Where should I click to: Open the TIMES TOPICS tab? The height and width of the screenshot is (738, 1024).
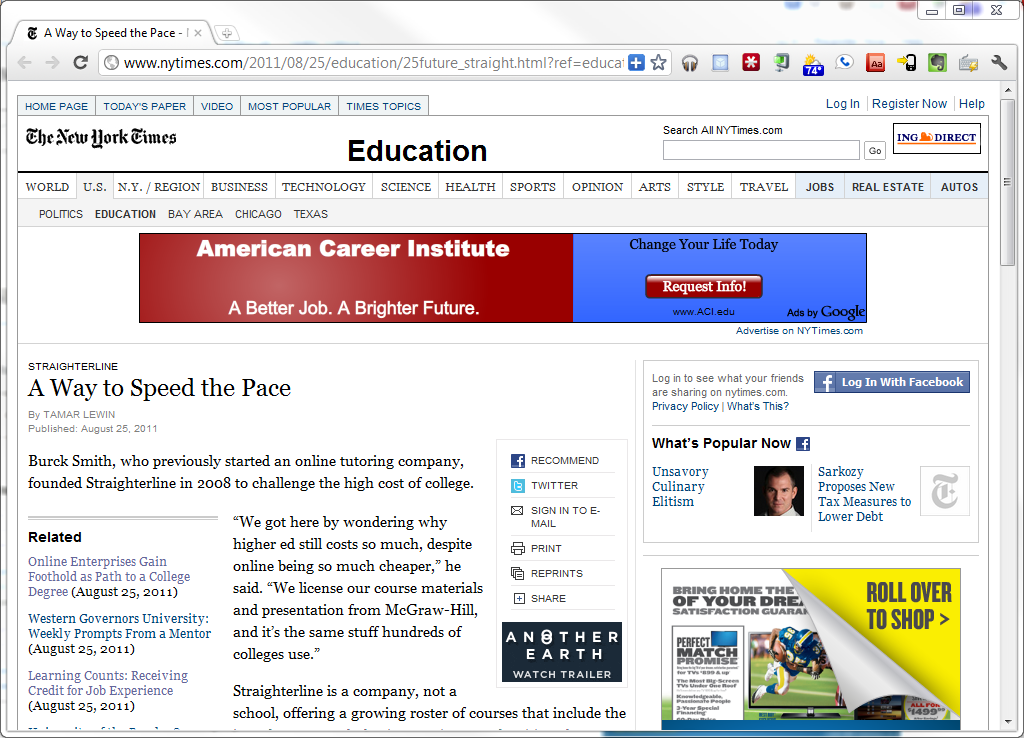[x=383, y=106]
